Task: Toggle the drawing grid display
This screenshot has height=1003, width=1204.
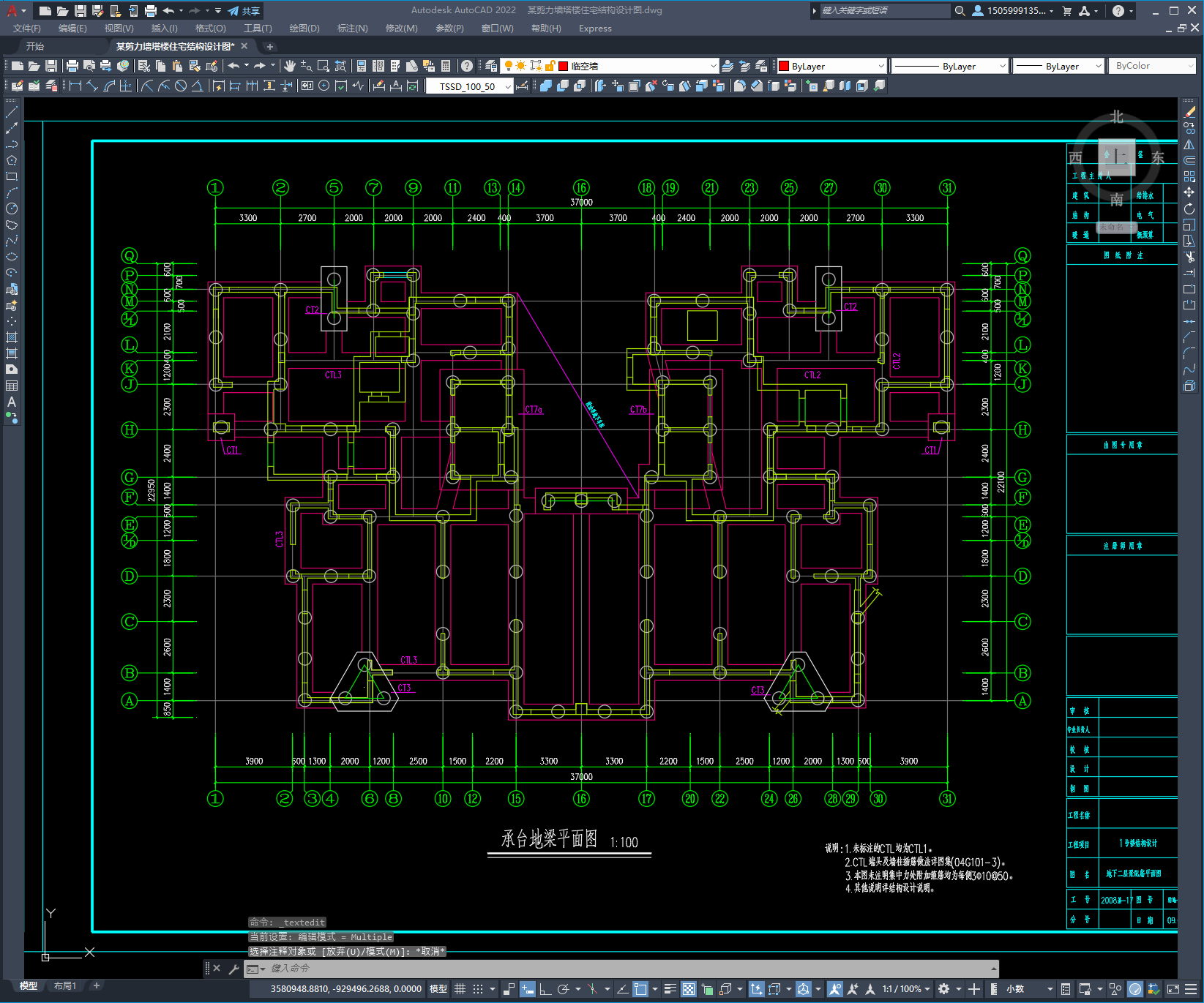Action: (x=460, y=989)
